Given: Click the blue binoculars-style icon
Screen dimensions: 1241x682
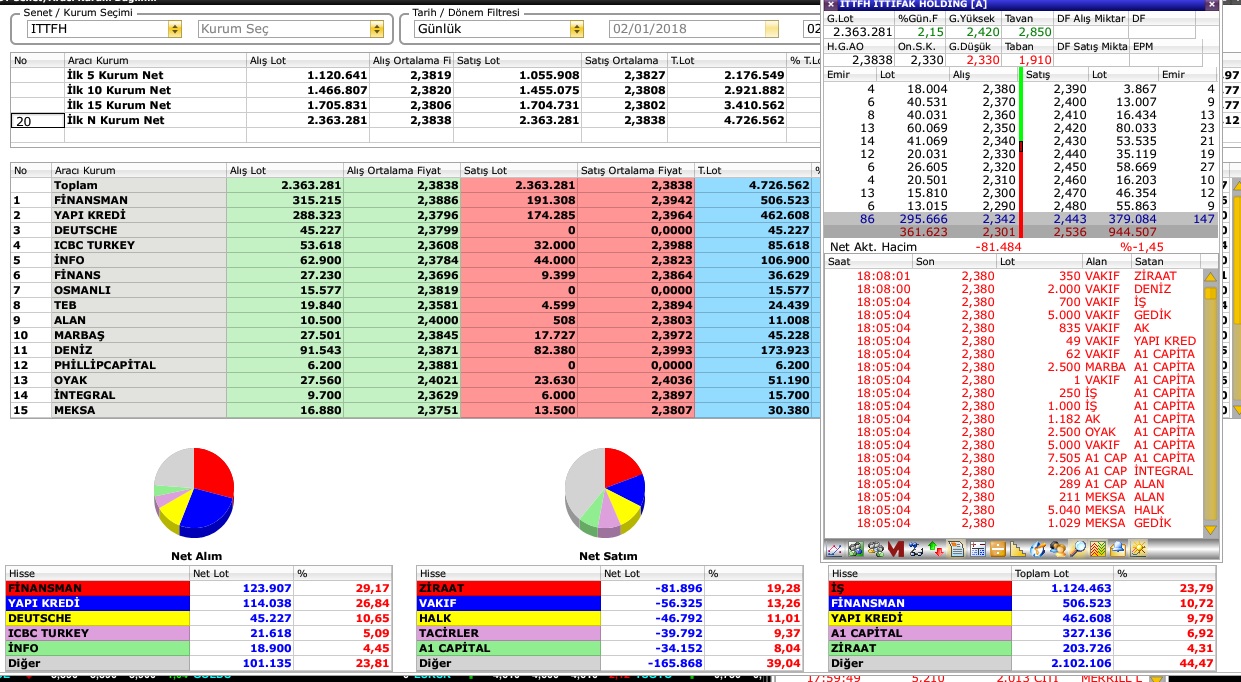Looking at the screenshot, I should pos(915,549).
